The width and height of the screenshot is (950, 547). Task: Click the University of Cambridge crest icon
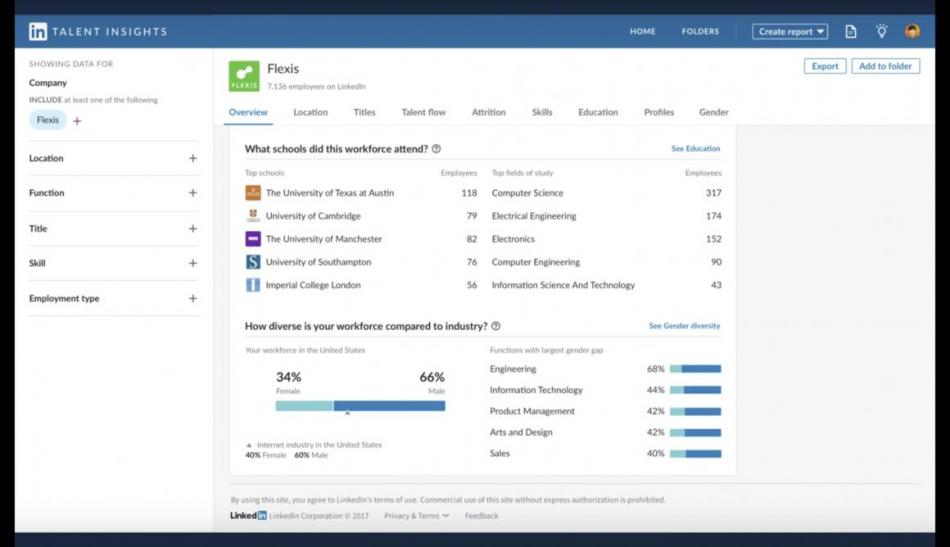click(253, 216)
